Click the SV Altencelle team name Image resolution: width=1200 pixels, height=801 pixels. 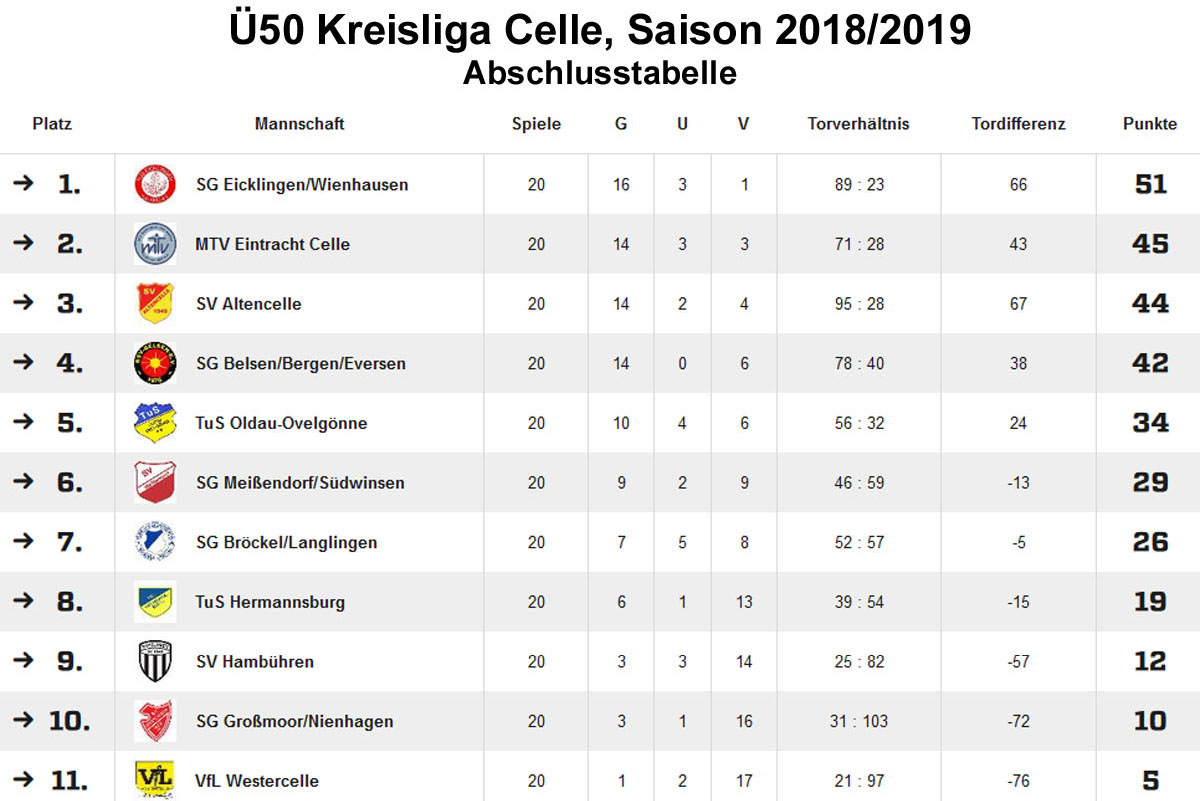248,304
